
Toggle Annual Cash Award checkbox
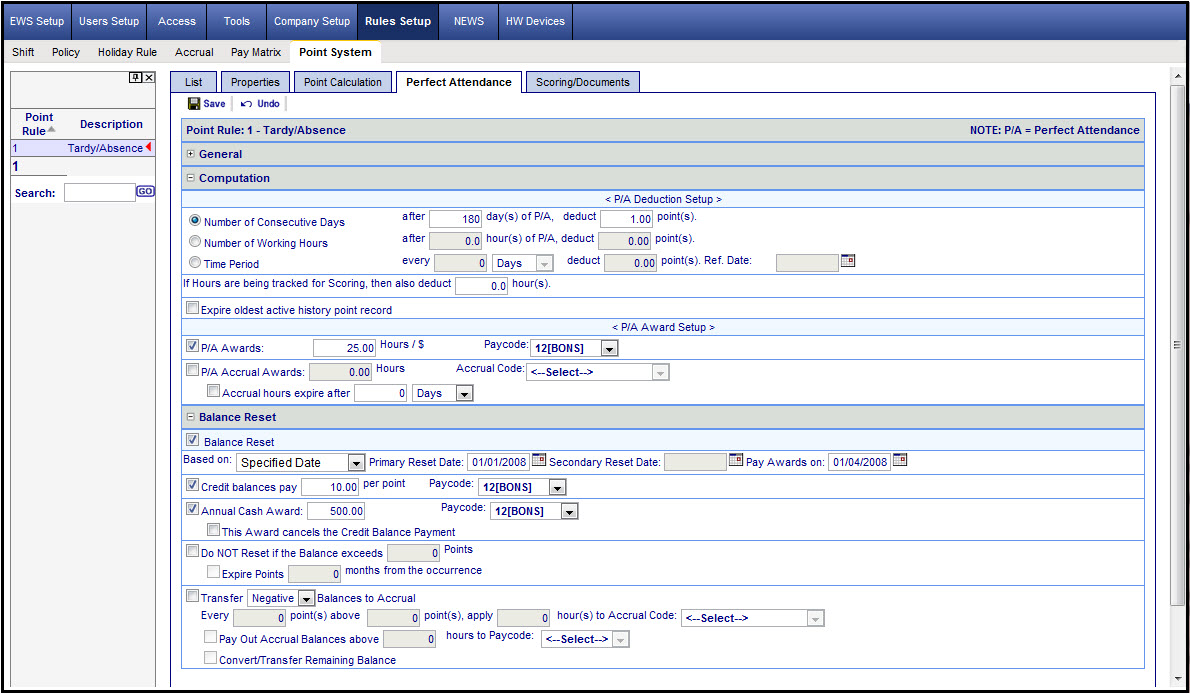pyautogui.click(x=193, y=509)
